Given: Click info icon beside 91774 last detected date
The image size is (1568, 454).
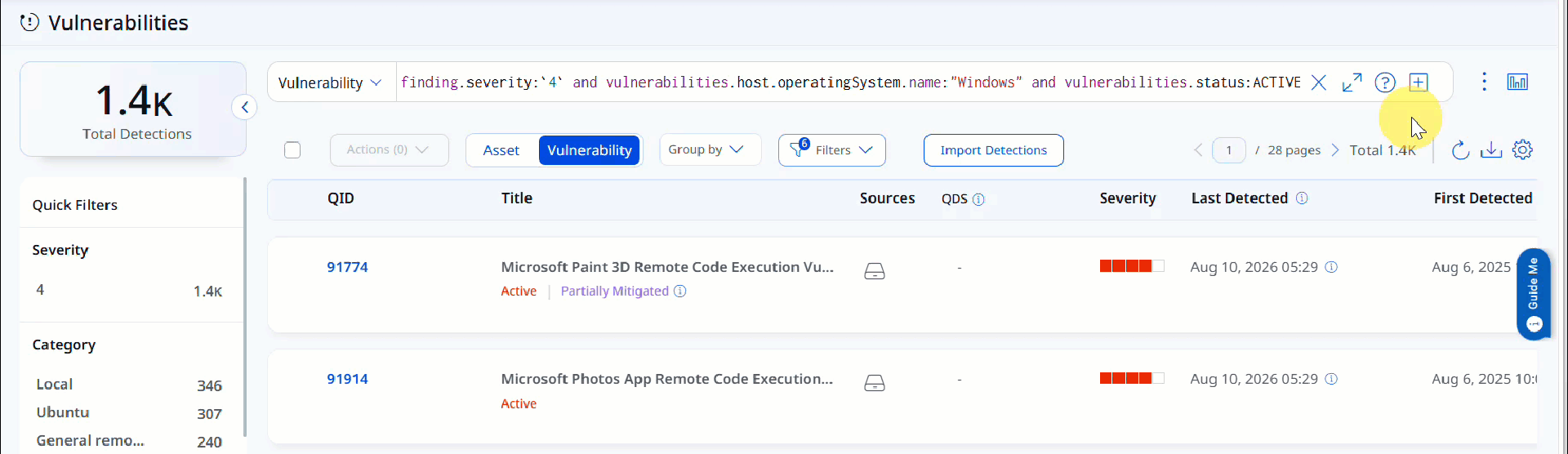Looking at the screenshot, I should [x=1331, y=267].
